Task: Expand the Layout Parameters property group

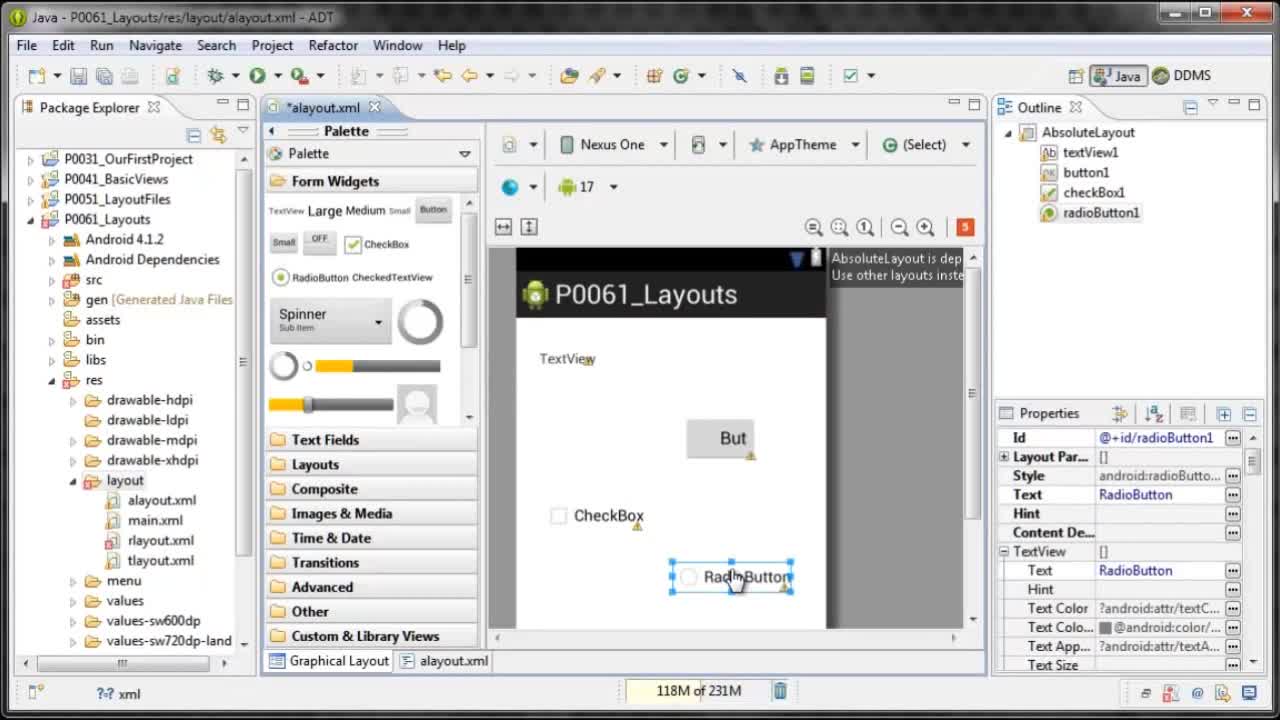Action: tap(1004, 457)
